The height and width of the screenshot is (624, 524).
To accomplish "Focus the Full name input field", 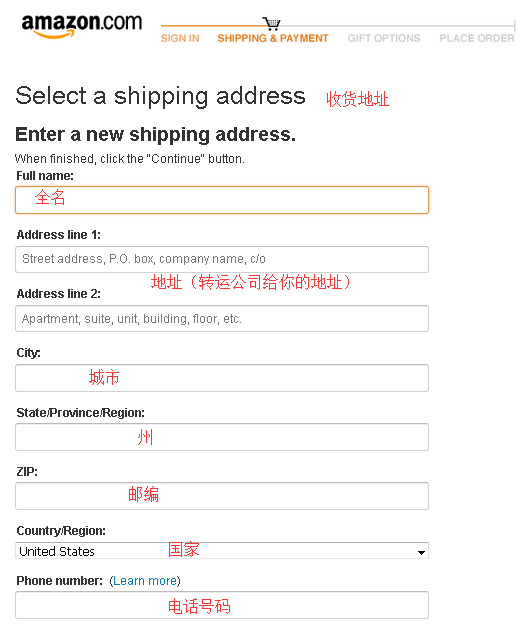I will pos(222,200).
